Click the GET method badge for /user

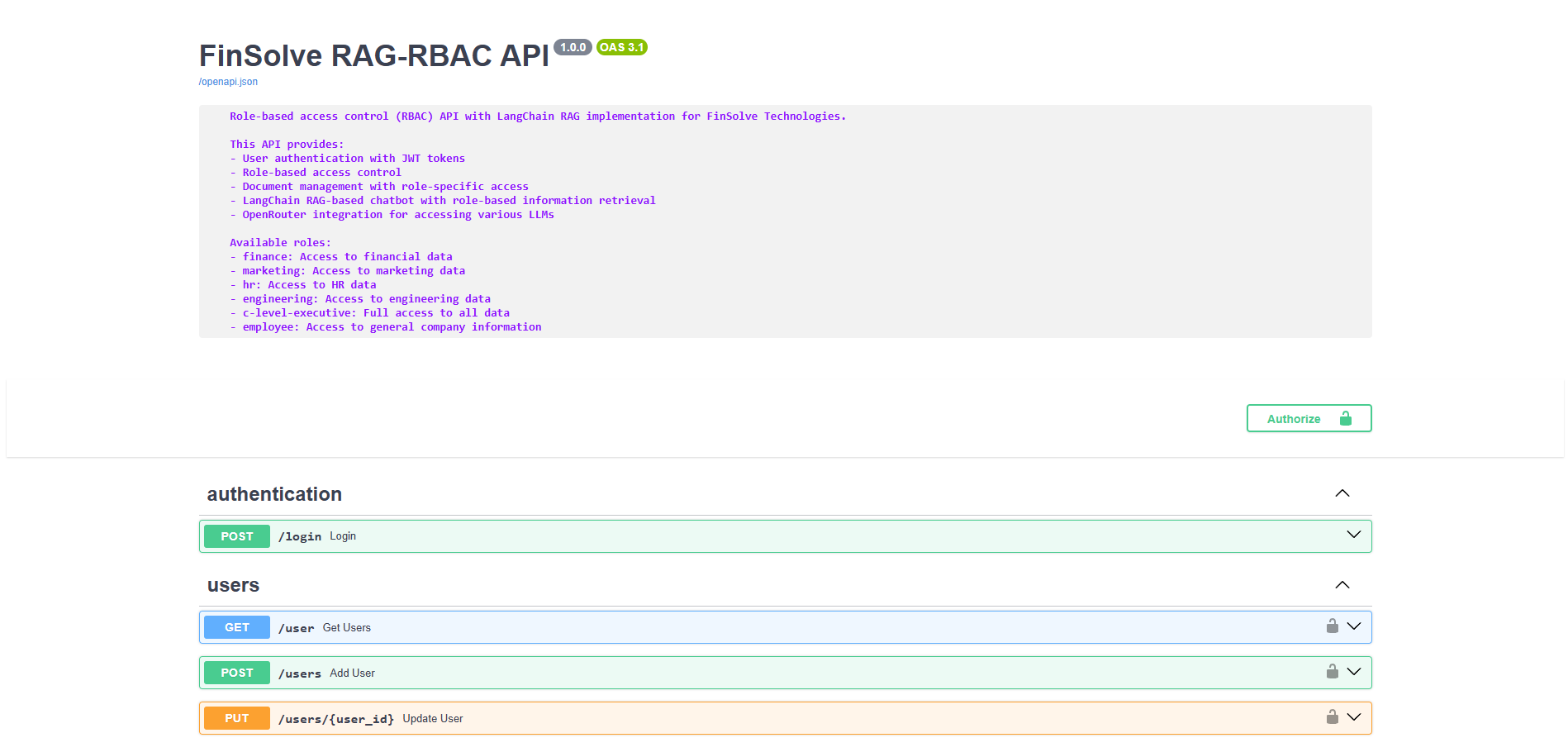237,627
